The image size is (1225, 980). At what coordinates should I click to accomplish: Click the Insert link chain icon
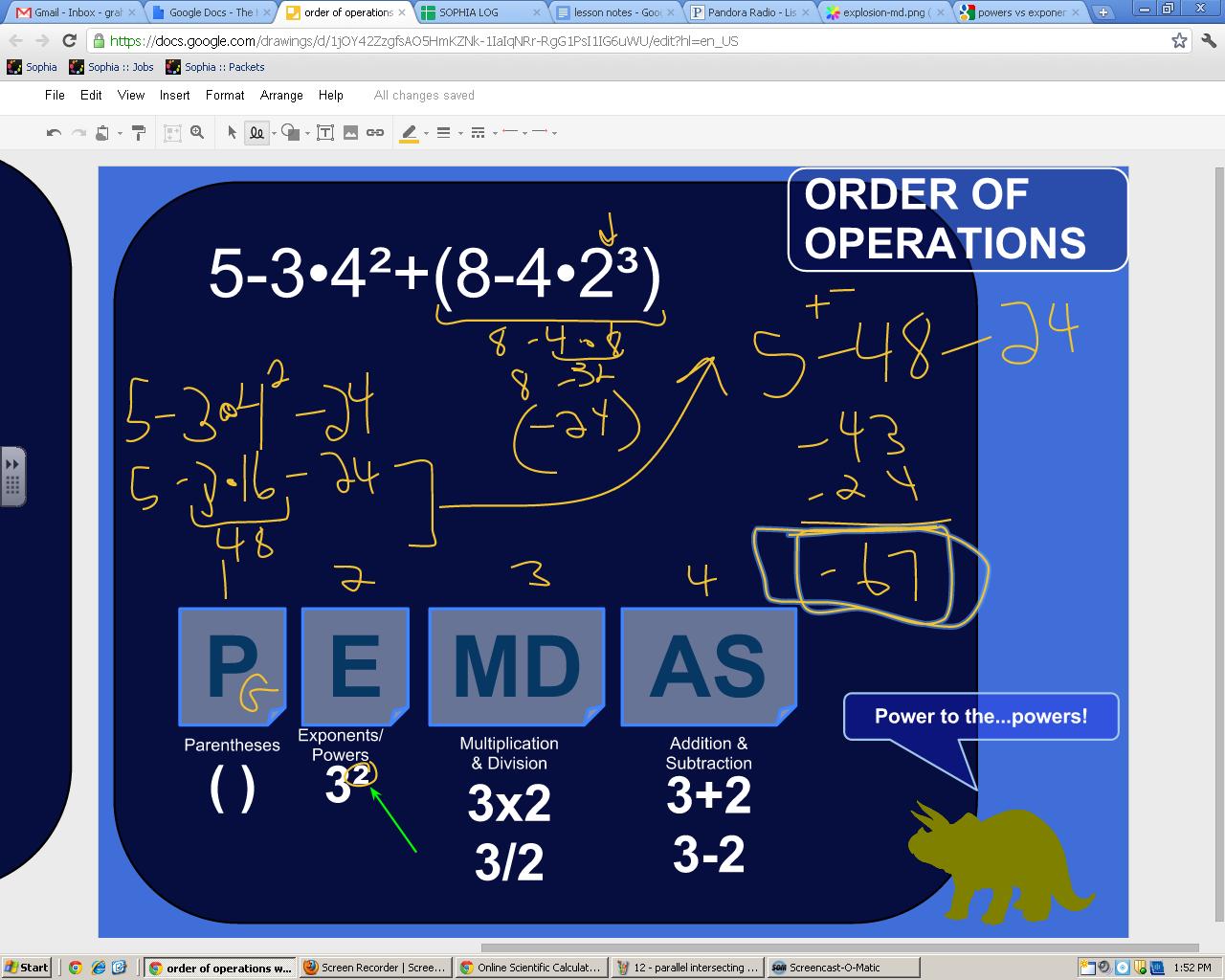pyautogui.click(x=375, y=133)
